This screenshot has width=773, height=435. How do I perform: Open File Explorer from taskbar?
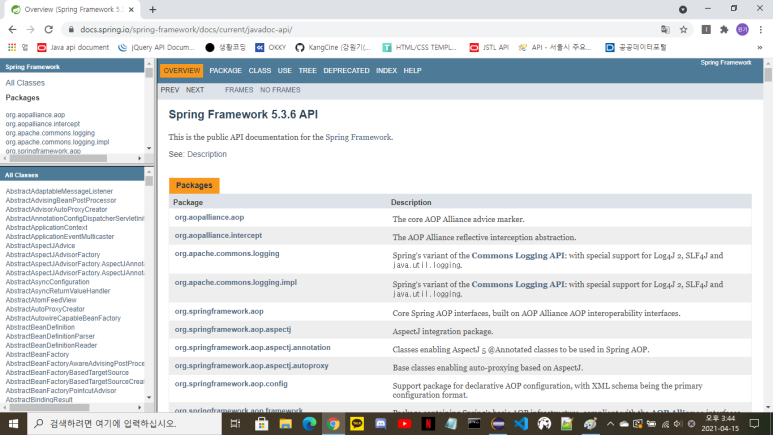tap(285, 424)
